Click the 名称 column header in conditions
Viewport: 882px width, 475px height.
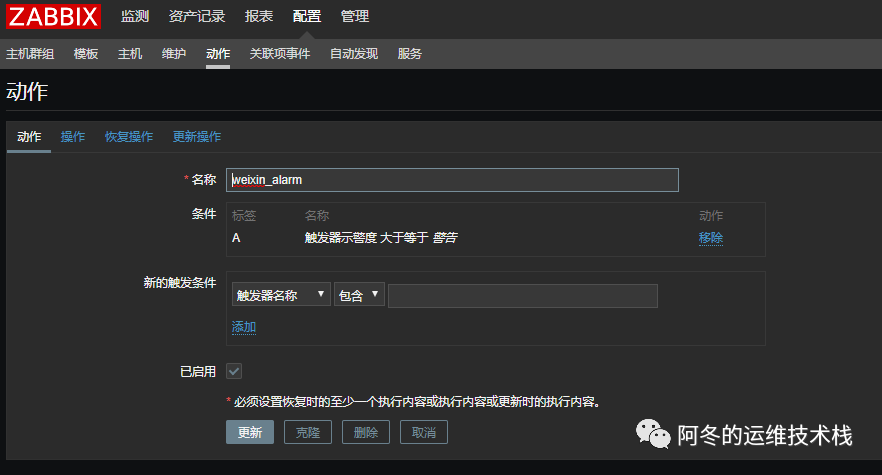(x=317, y=216)
